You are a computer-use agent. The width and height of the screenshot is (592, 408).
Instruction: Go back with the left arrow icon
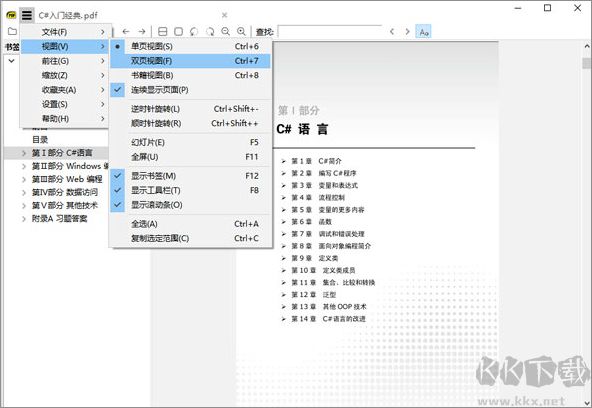126,32
